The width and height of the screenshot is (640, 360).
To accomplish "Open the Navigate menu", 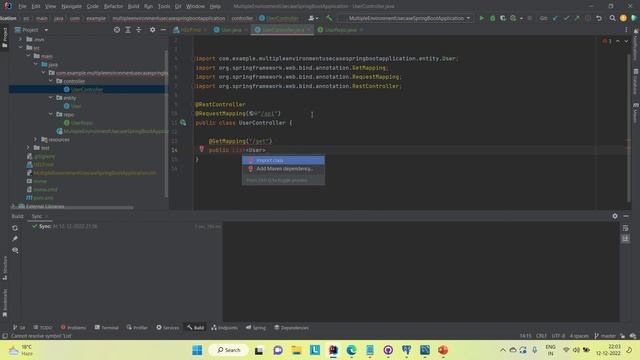I will coord(71,6).
